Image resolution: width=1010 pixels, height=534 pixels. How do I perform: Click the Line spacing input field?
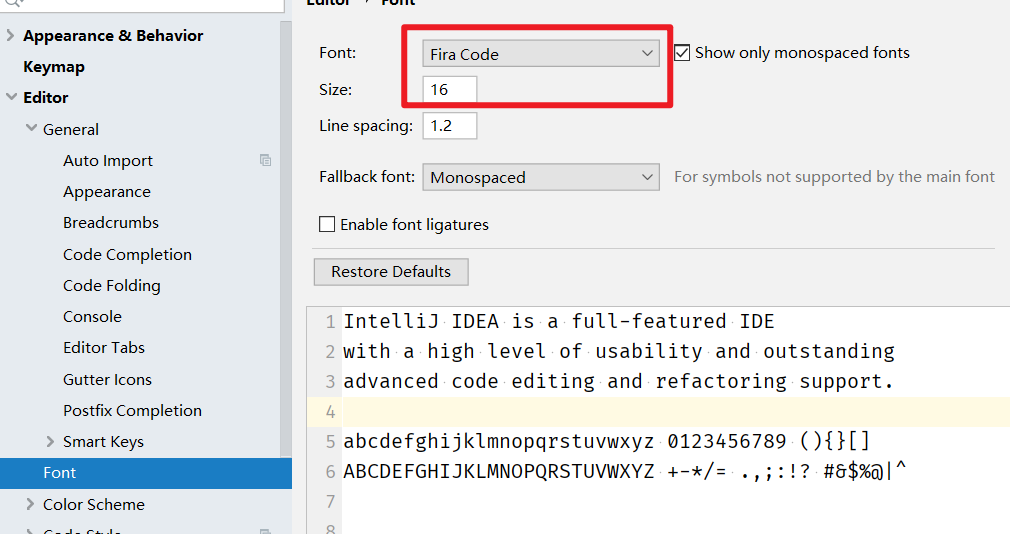point(450,126)
